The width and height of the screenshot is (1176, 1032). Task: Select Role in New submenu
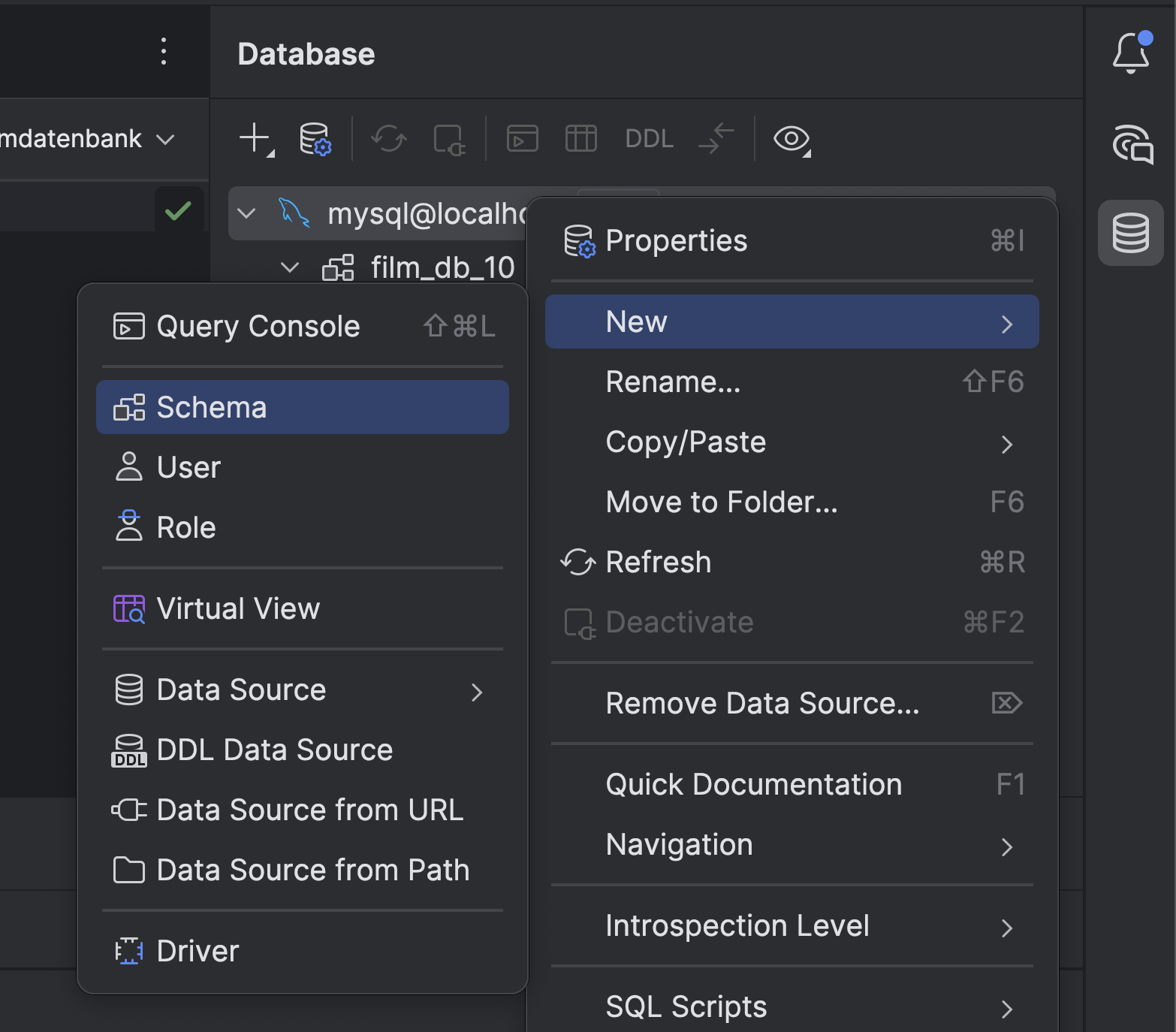[x=303, y=527]
